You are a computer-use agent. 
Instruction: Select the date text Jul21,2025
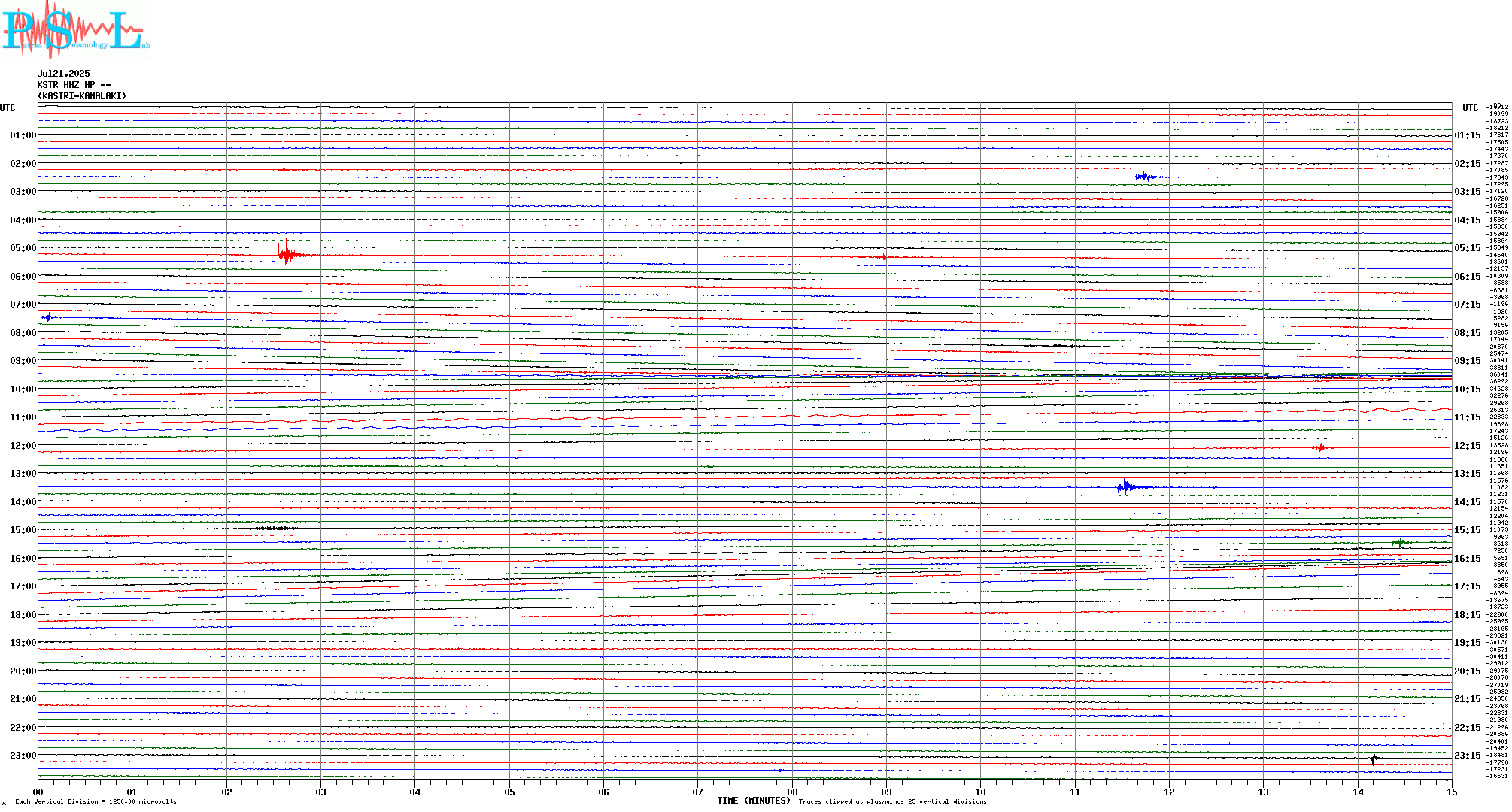click(63, 74)
